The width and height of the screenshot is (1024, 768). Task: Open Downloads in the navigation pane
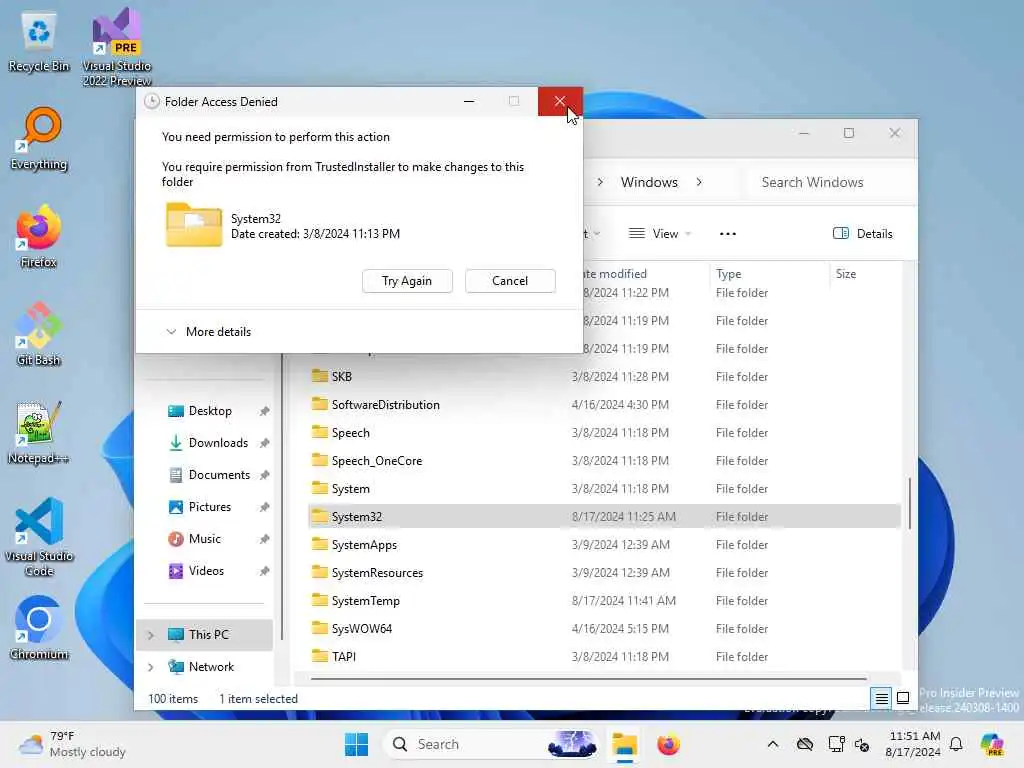[x=208, y=443]
